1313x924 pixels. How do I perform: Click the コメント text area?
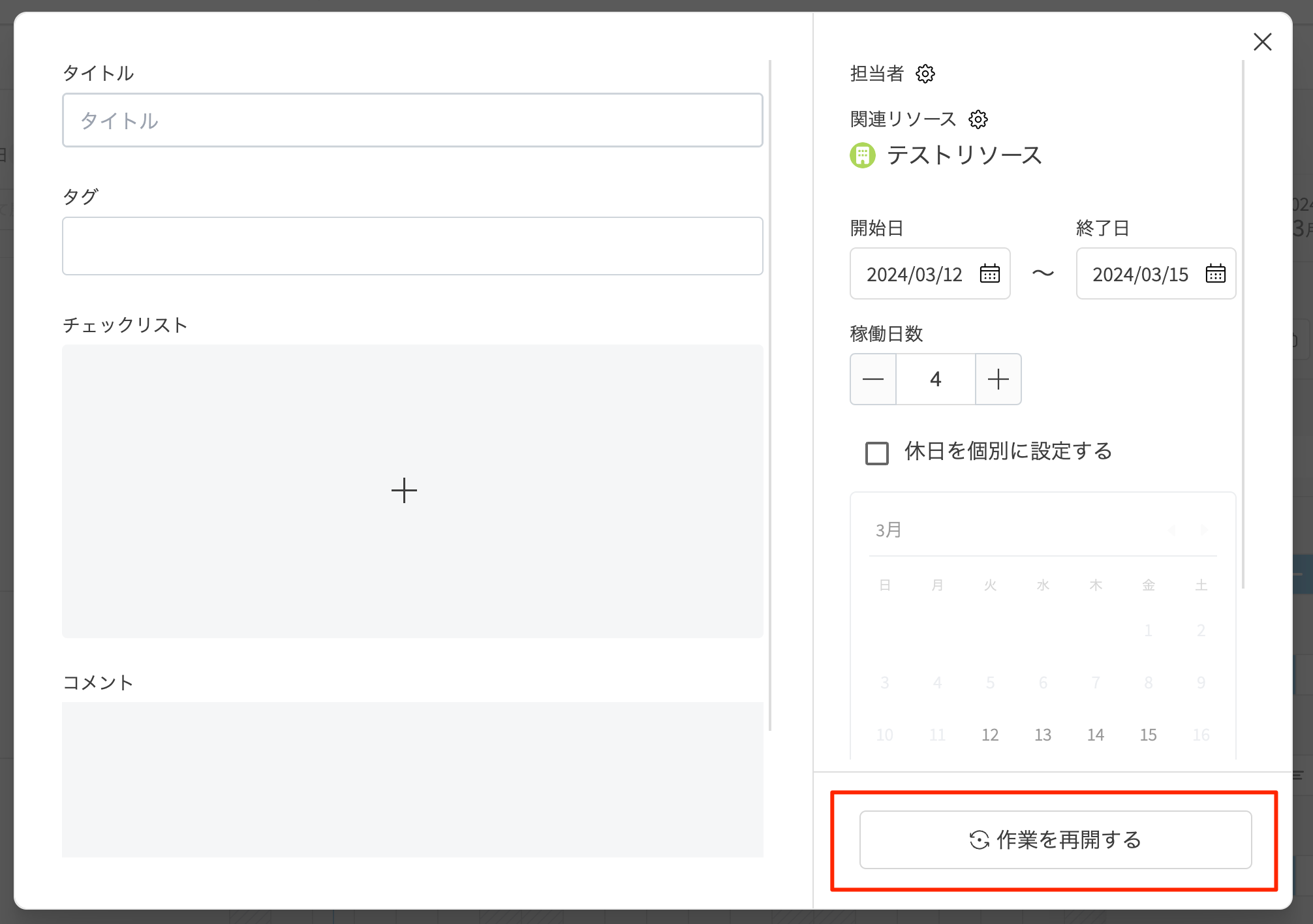coord(412,780)
